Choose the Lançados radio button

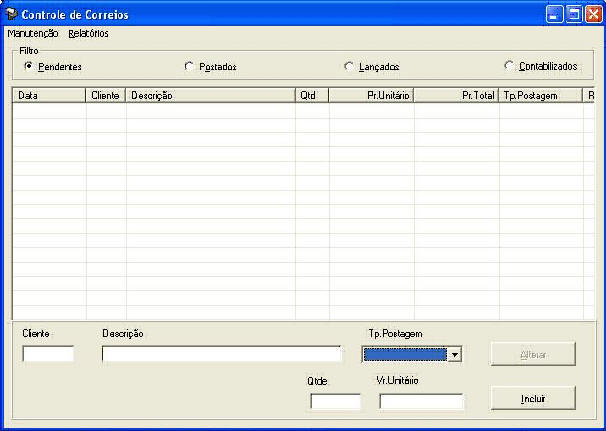coord(349,67)
